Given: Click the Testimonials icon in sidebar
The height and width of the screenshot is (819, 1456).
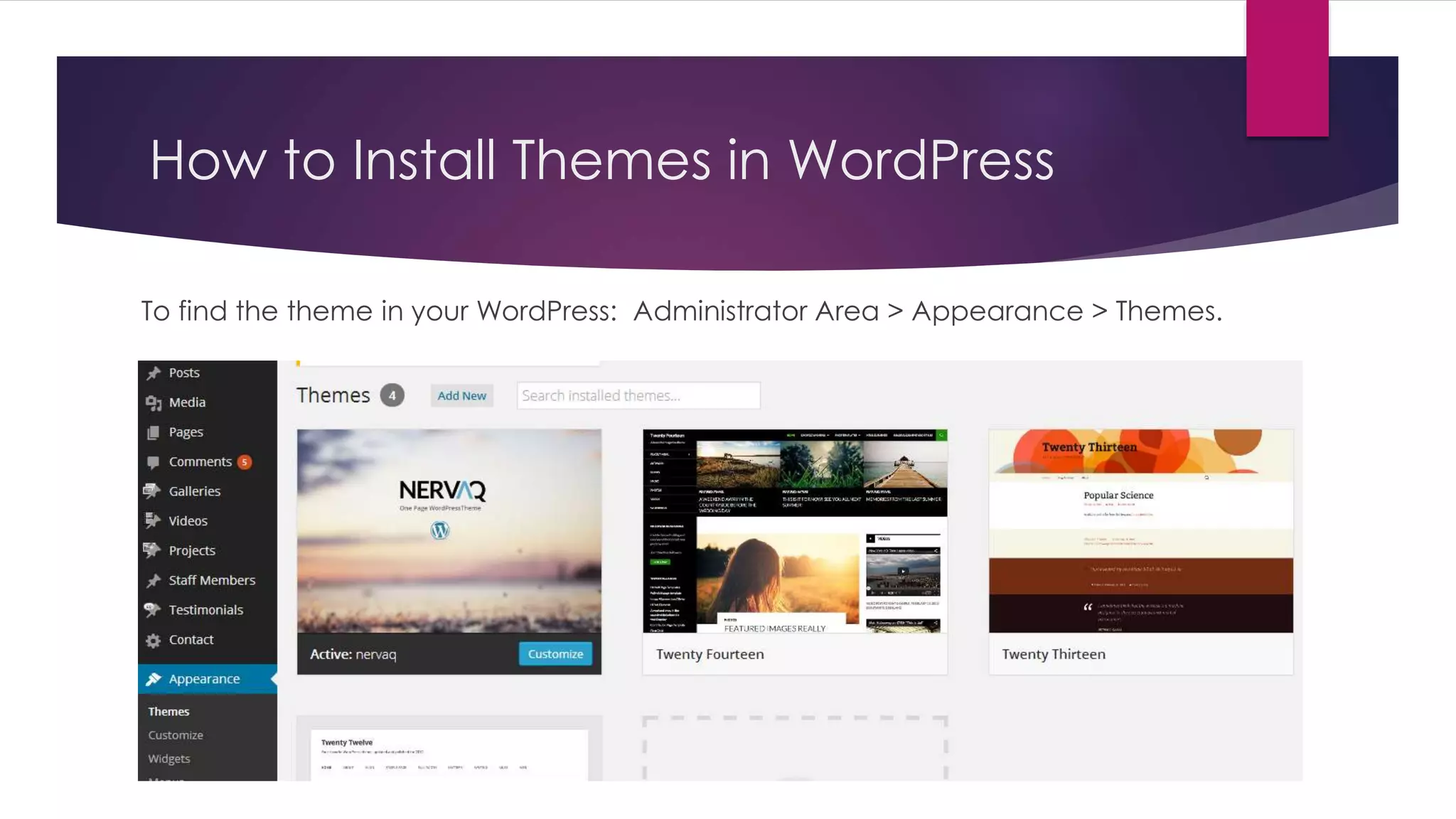Looking at the screenshot, I should (152, 610).
